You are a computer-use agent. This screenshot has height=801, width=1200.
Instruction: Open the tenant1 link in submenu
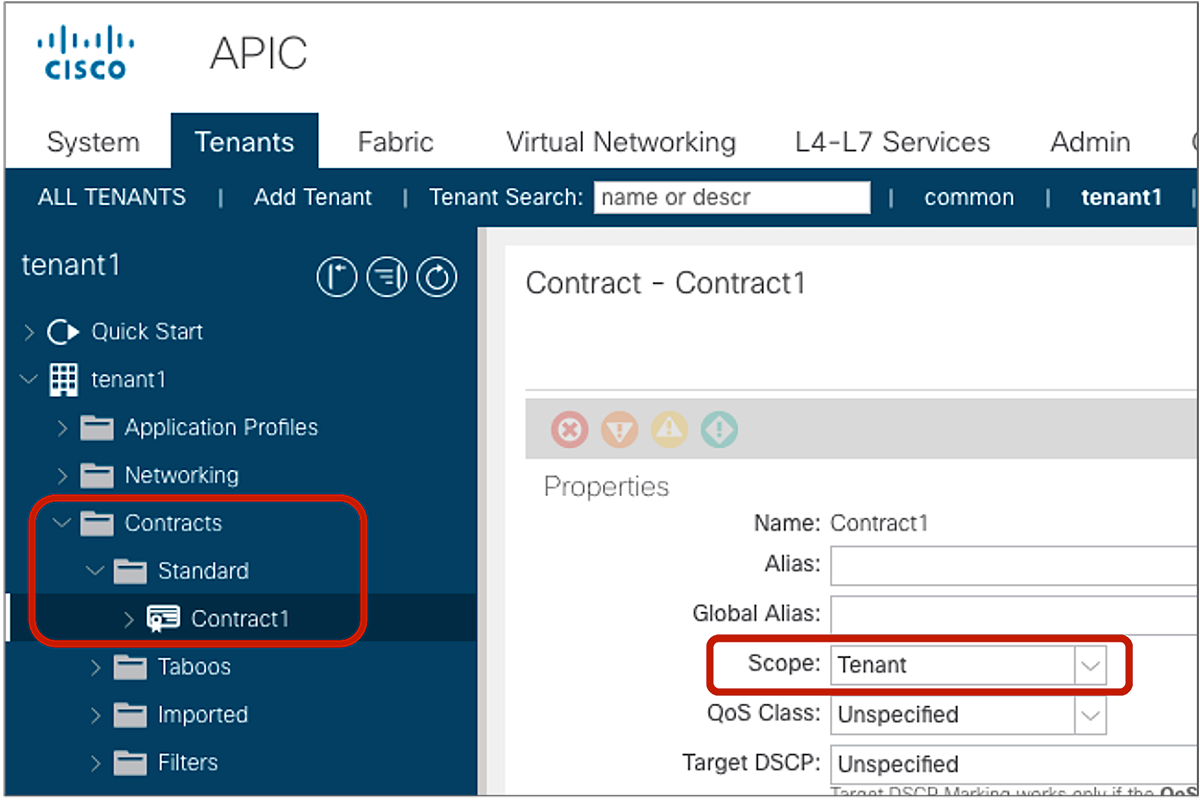coord(1121,197)
